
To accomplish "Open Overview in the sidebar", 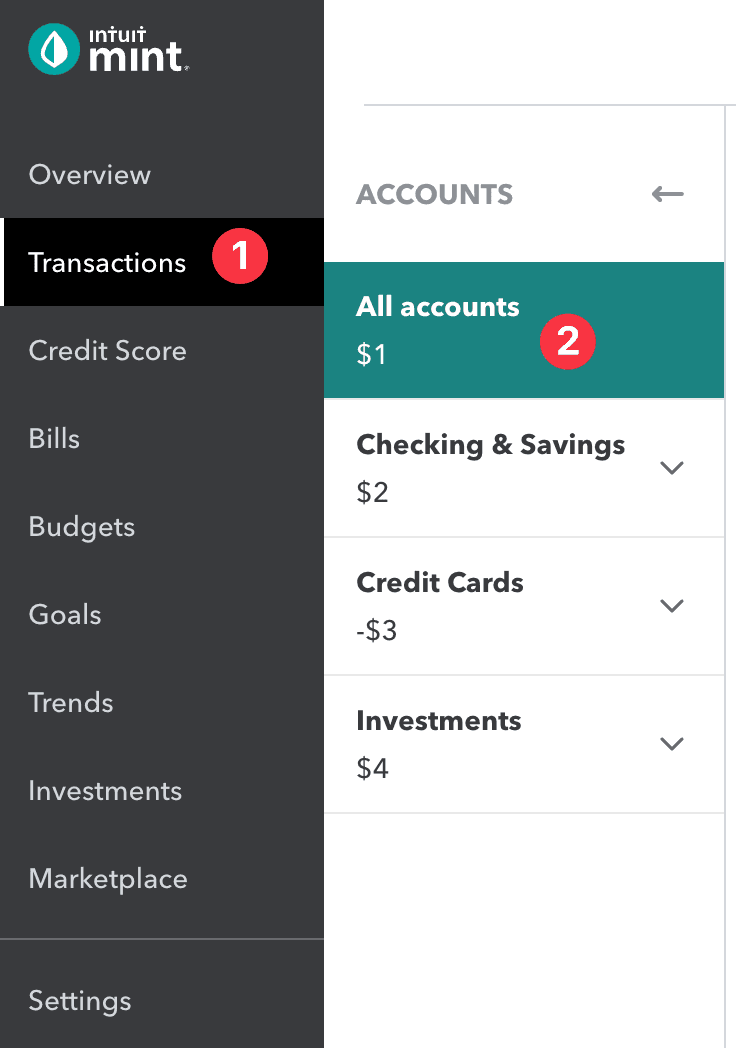I will (x=90, y=175).
